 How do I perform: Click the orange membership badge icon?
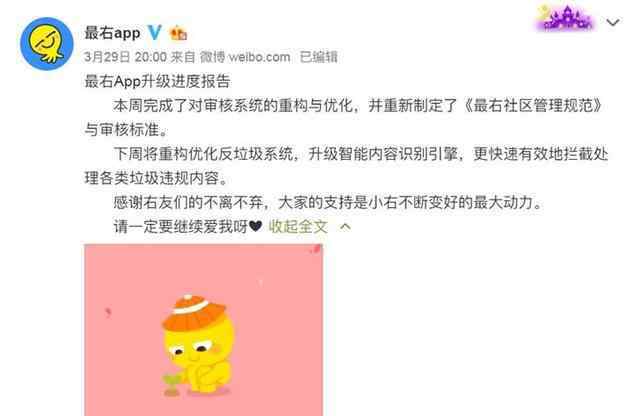178,33
